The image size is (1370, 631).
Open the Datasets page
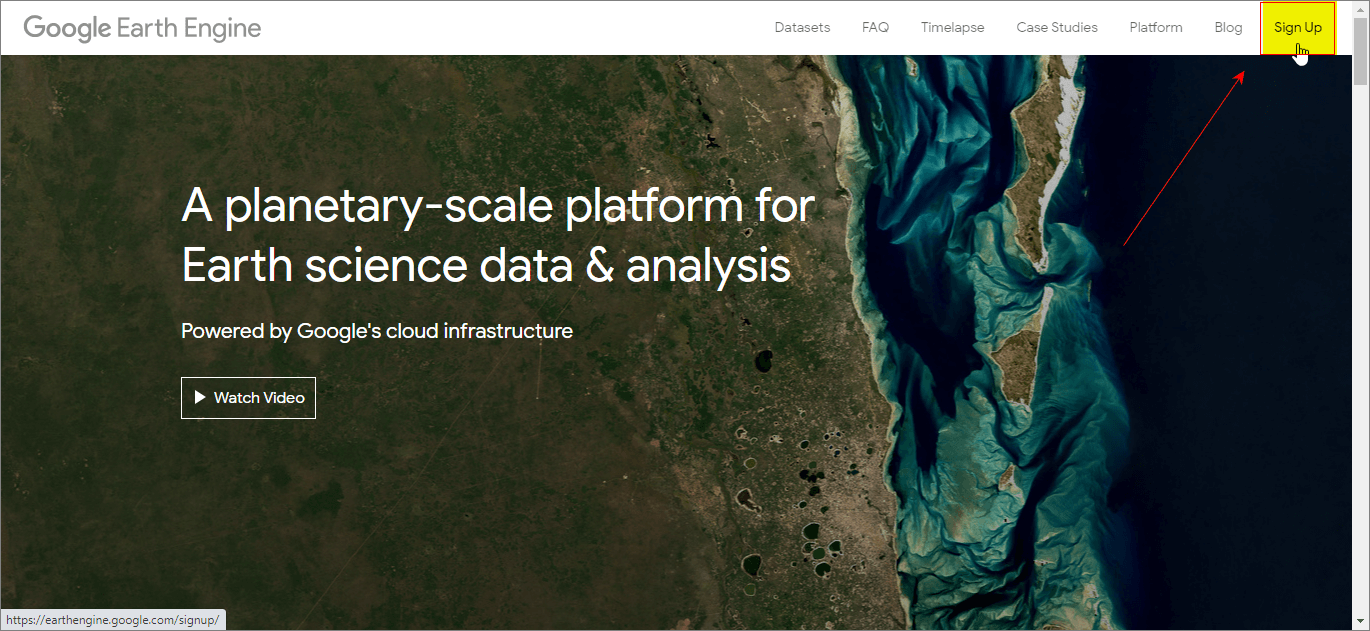coord(801,27)
